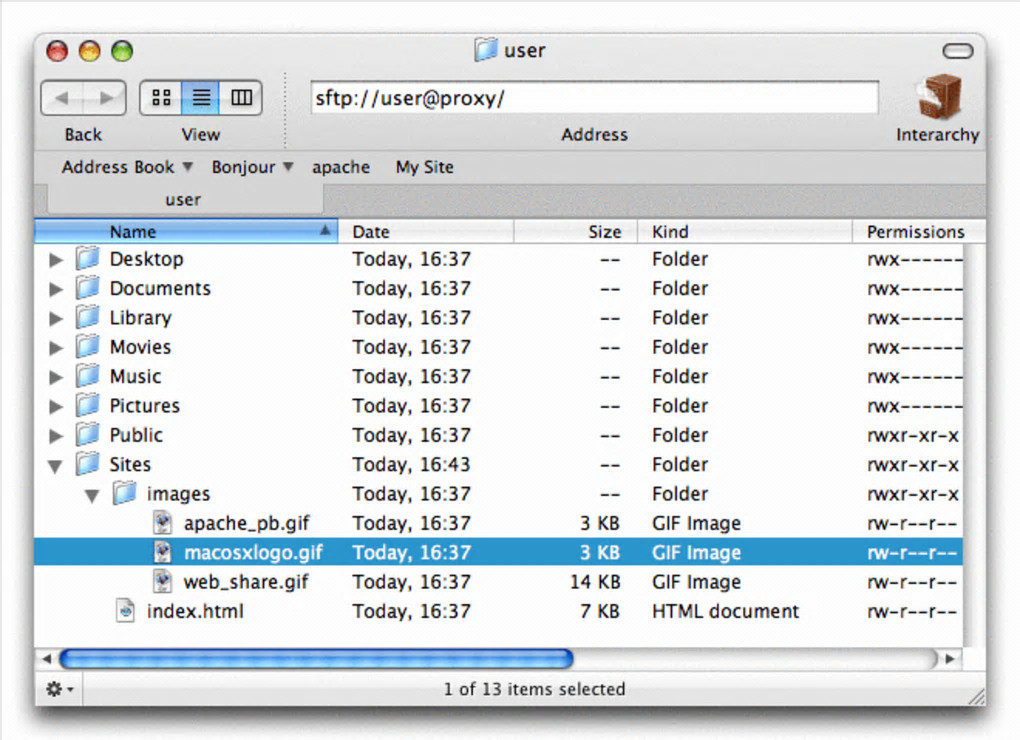Click the Desktop folder icon

pyautogui.click(x=87, y=259)
